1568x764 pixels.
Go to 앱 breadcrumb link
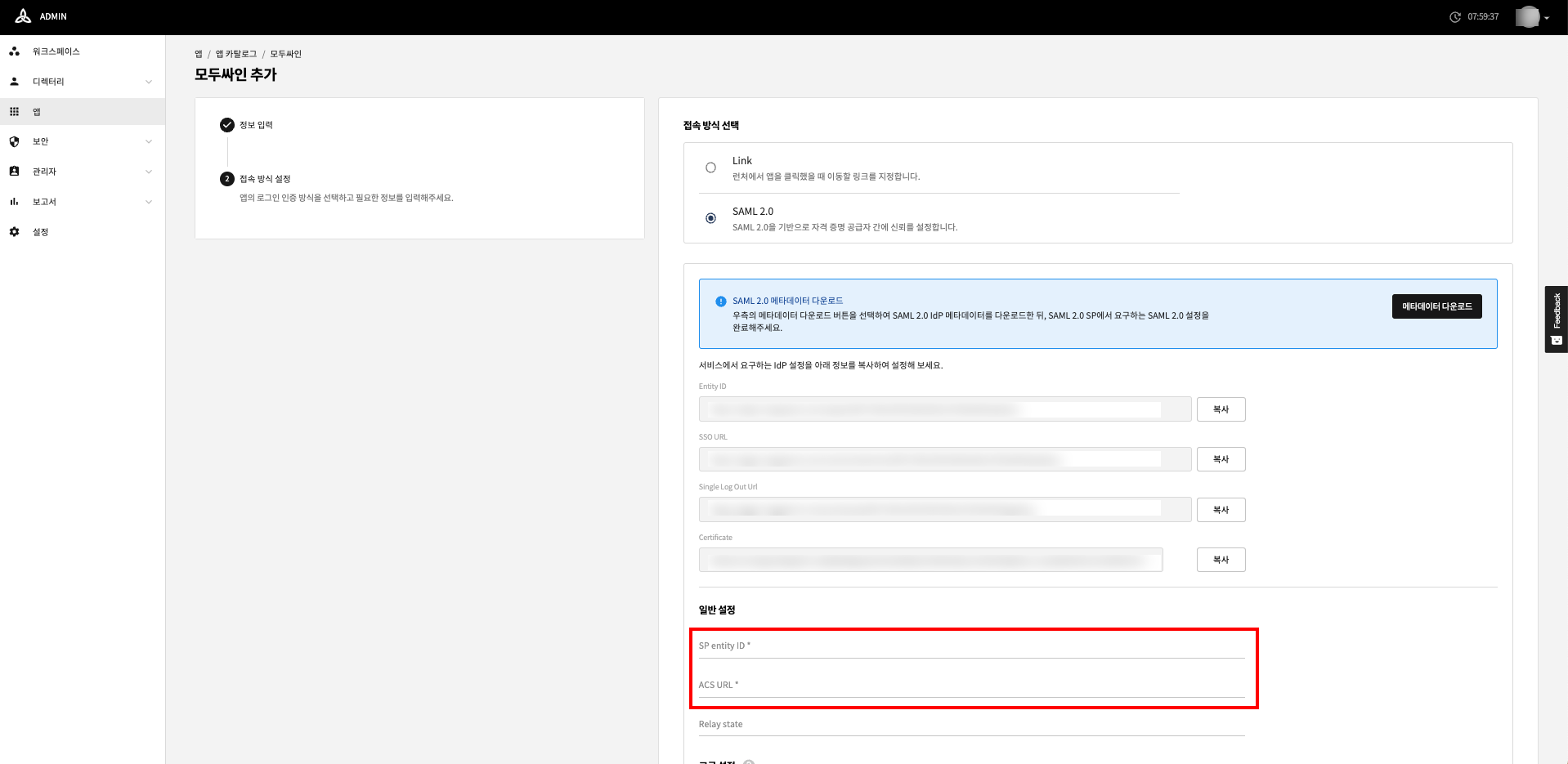pos(199,54)
